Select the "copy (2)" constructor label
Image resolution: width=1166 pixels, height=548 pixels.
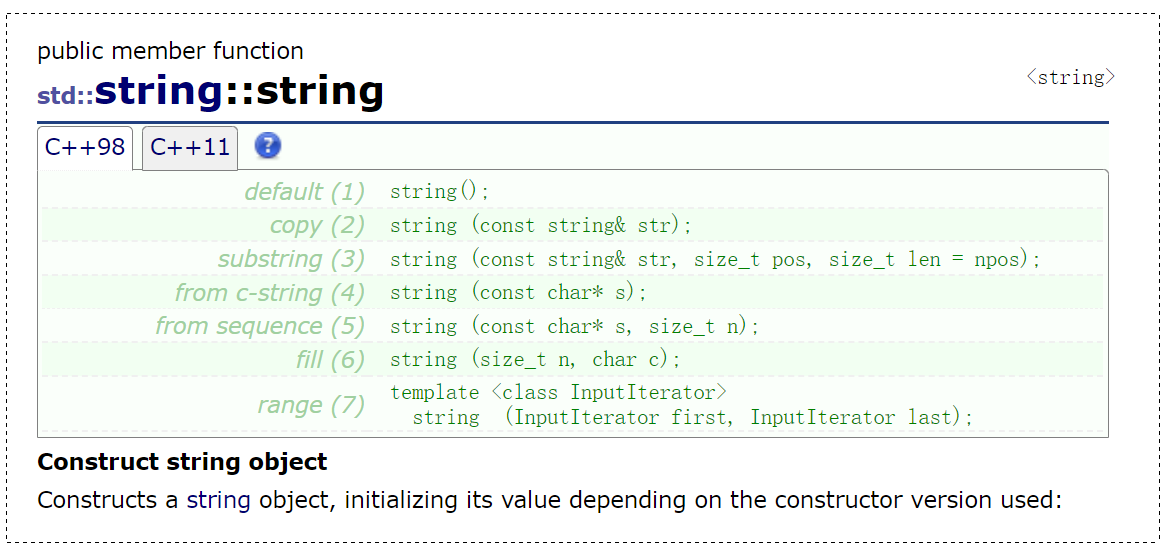coord(318,225)
